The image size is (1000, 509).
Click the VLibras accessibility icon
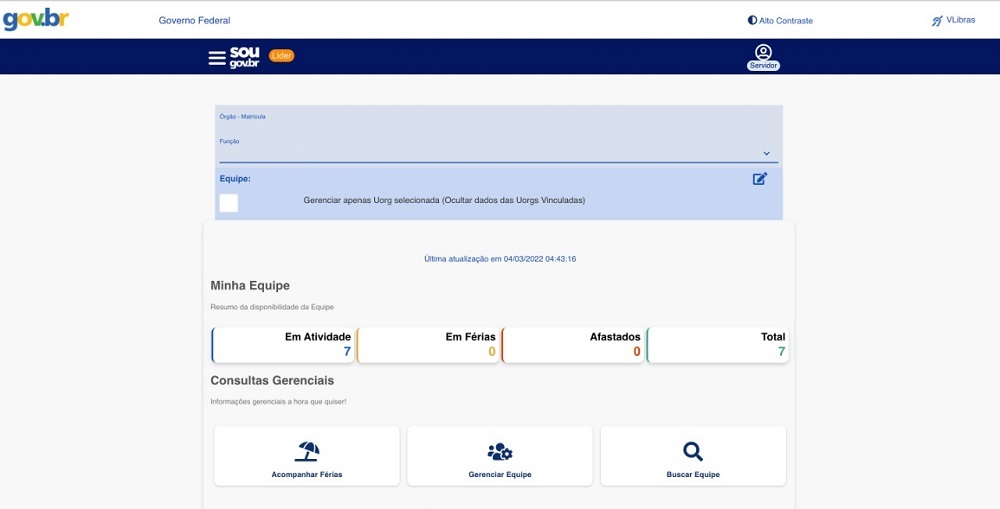pos(937,20)
